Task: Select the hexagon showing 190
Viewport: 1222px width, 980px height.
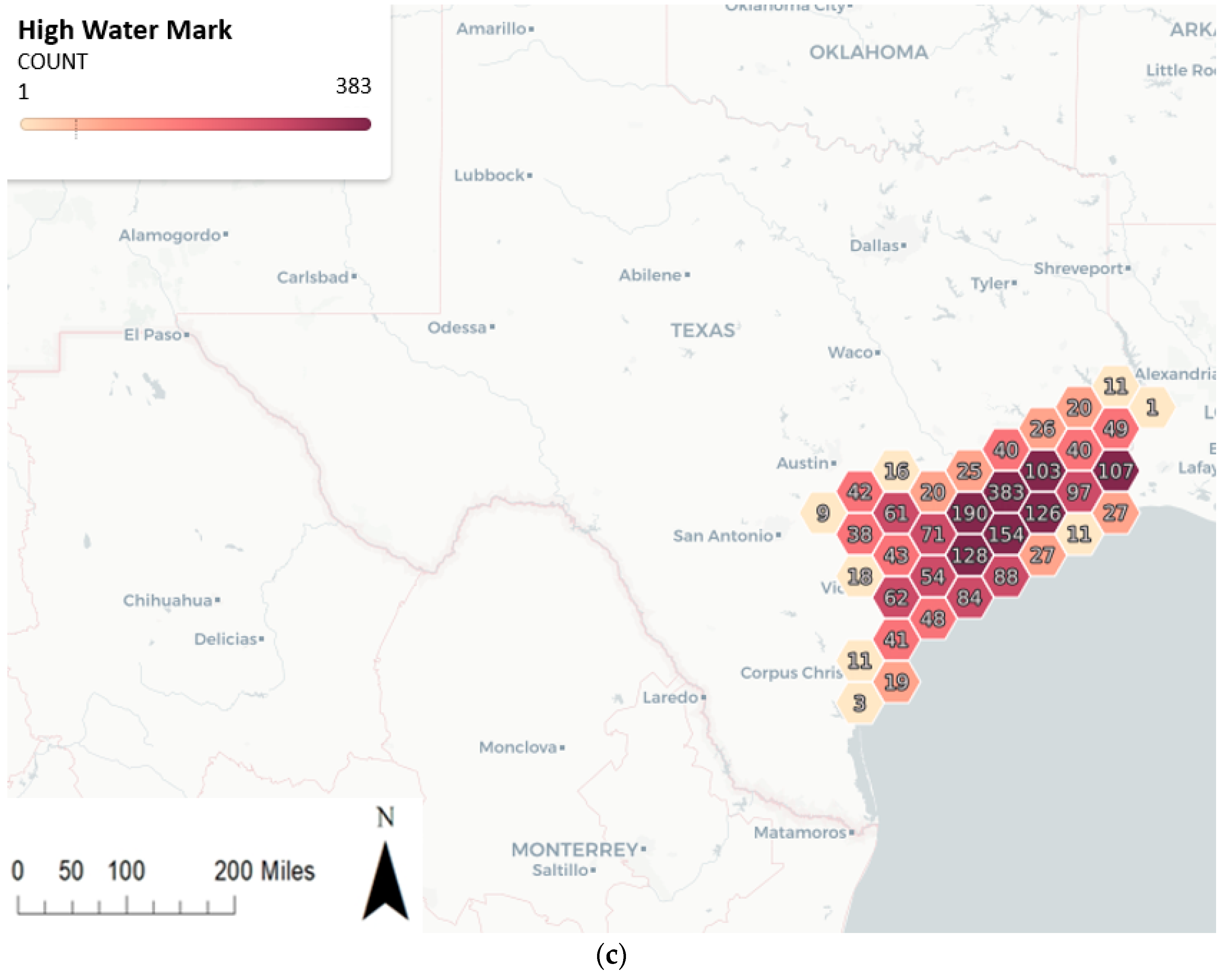Action: click(969, 513)
